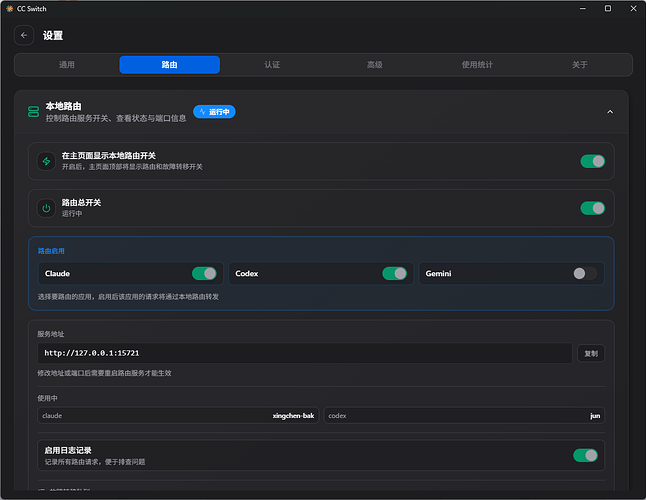Click the 运行中 status badge
This screenshot has height=500, width=646.
point(214,112)
